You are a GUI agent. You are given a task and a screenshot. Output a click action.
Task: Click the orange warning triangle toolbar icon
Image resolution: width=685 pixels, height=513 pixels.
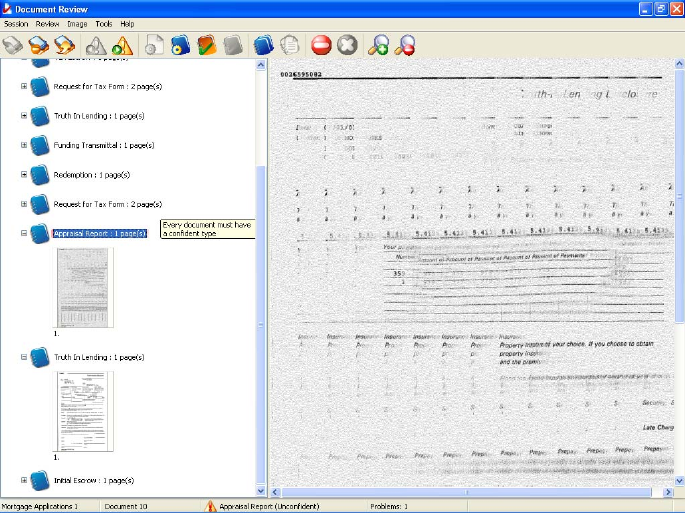122,44
